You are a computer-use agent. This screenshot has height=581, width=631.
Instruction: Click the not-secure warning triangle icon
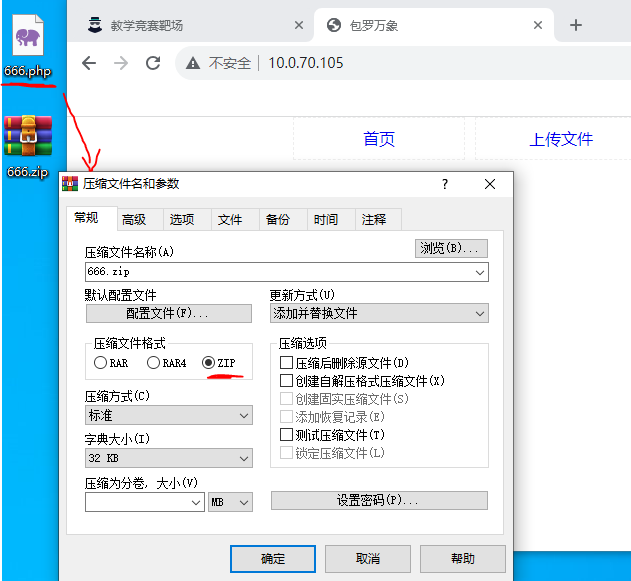pyautogui.click(x=193, y=63)
